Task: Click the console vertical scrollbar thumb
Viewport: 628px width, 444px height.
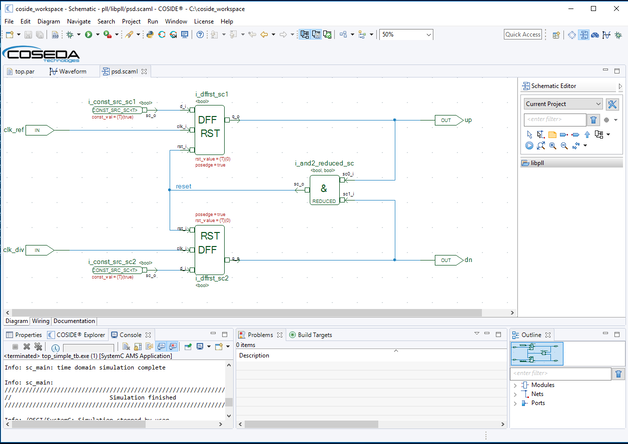Action: pyautogui.click(x=229, y=402)
